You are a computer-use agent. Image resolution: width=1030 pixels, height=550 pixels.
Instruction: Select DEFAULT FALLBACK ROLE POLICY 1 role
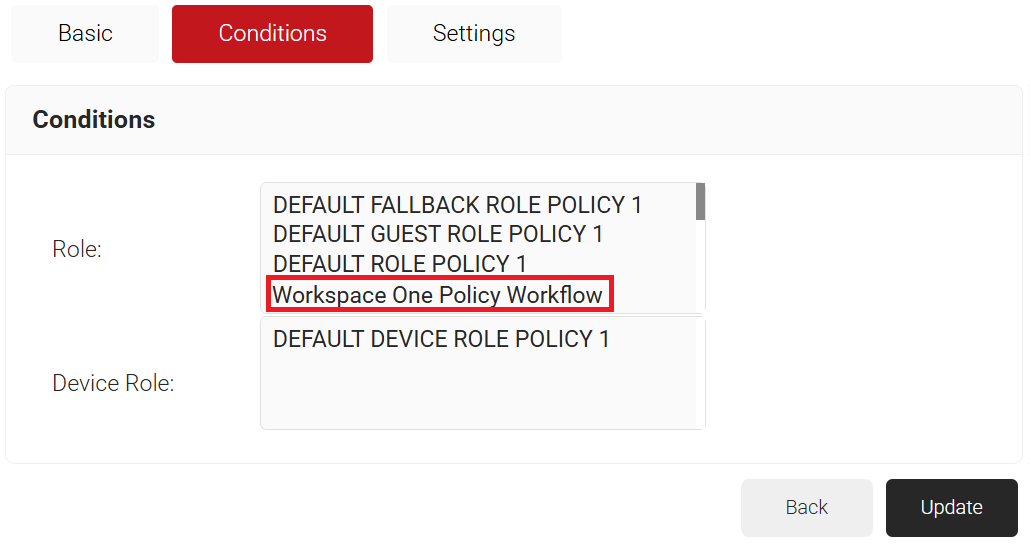457,205
